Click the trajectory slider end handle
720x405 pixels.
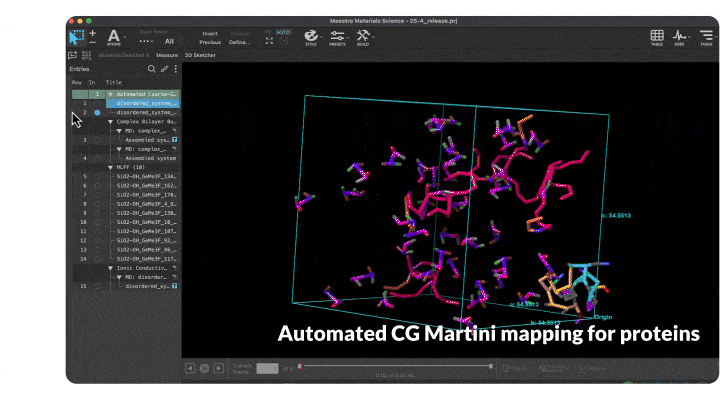491,366
